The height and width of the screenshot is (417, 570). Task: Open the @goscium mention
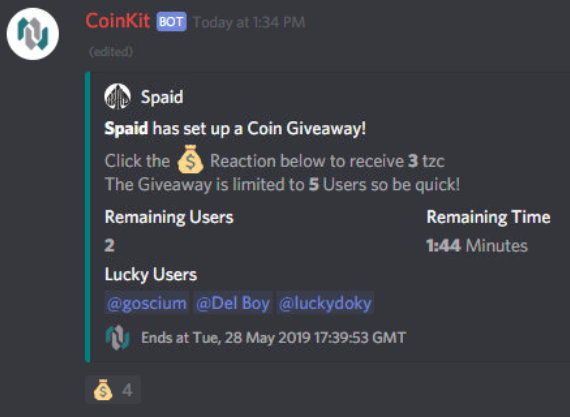[147, 303]
